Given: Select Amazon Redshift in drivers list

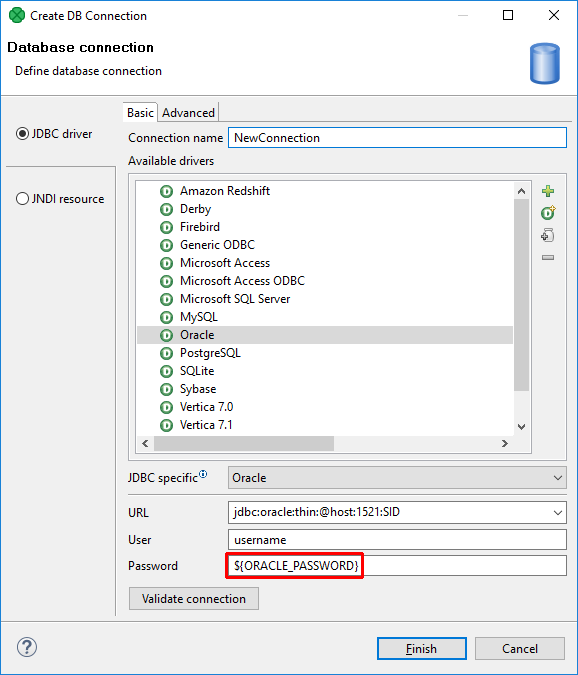Looking at the screenshot, I should point(225,191).
